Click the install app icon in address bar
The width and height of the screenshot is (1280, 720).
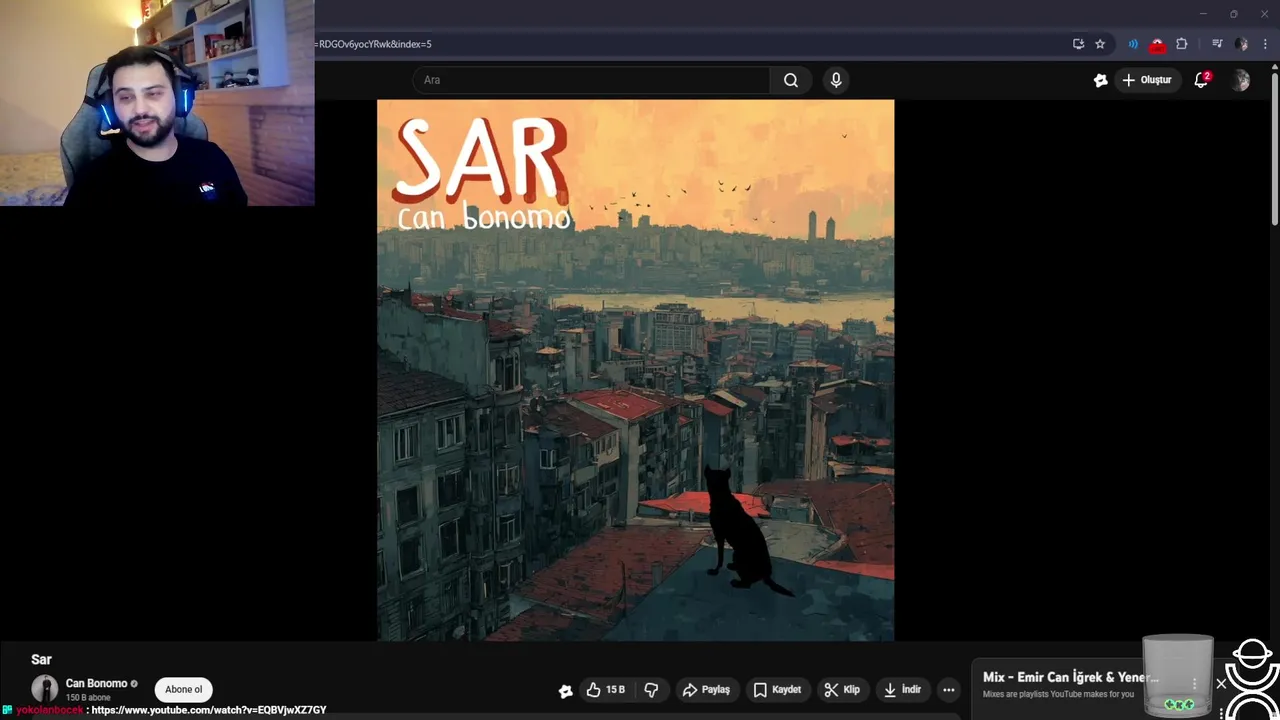(x=1078, y=44)
